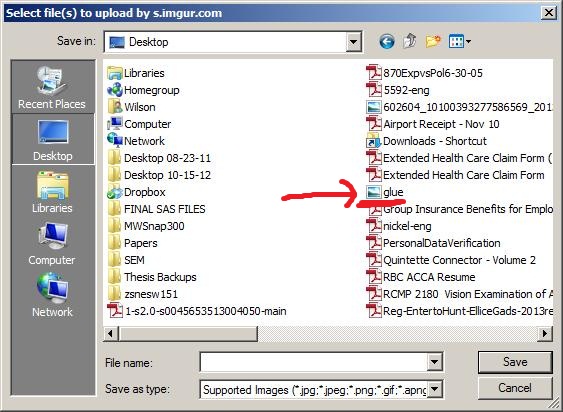Click the Cancel button
The image size is (563, 412).
(x=515, y=388)
